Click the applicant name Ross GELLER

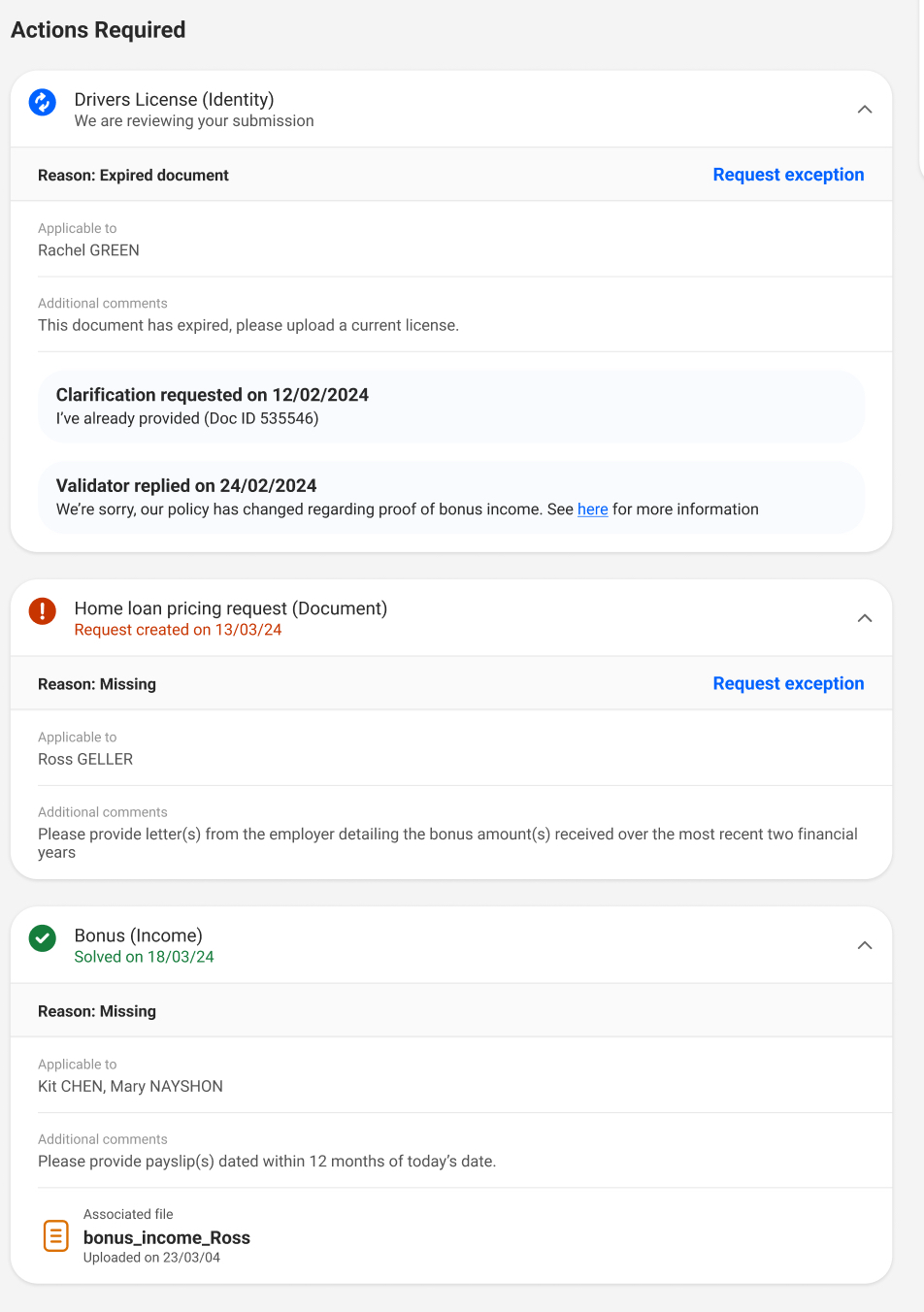[x=85, y=759]
